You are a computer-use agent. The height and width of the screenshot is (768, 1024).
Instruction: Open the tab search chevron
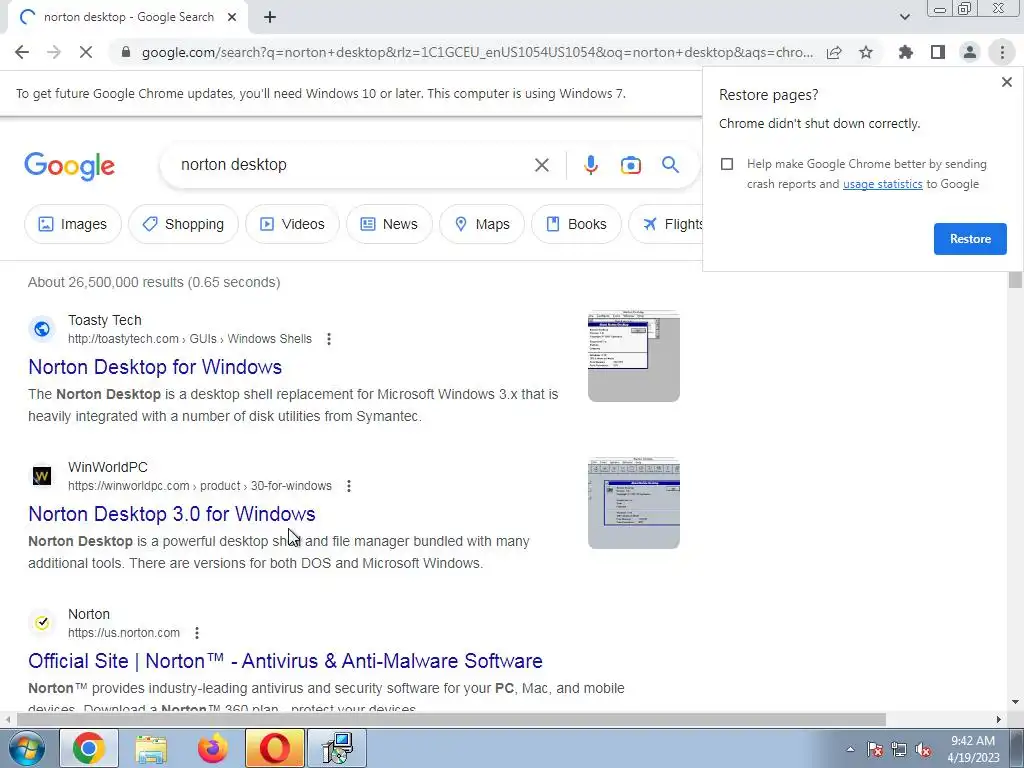click(x=904, y=17)
